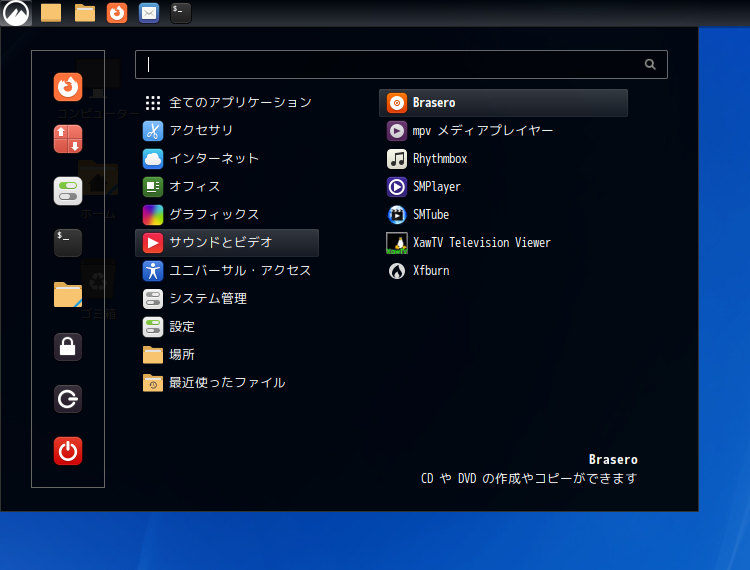
Task: Launch Firefox from the top panel
Action: tap(117, 13)
